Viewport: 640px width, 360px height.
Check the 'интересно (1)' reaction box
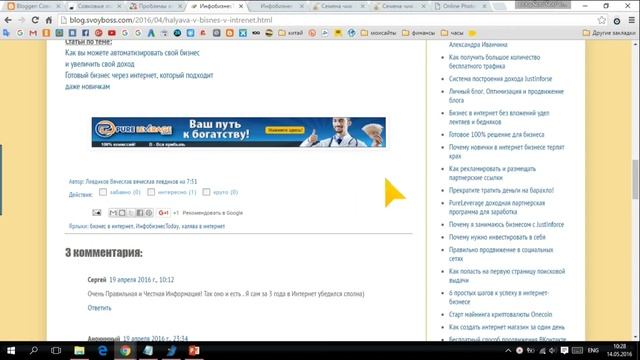(x=151, y=192)
